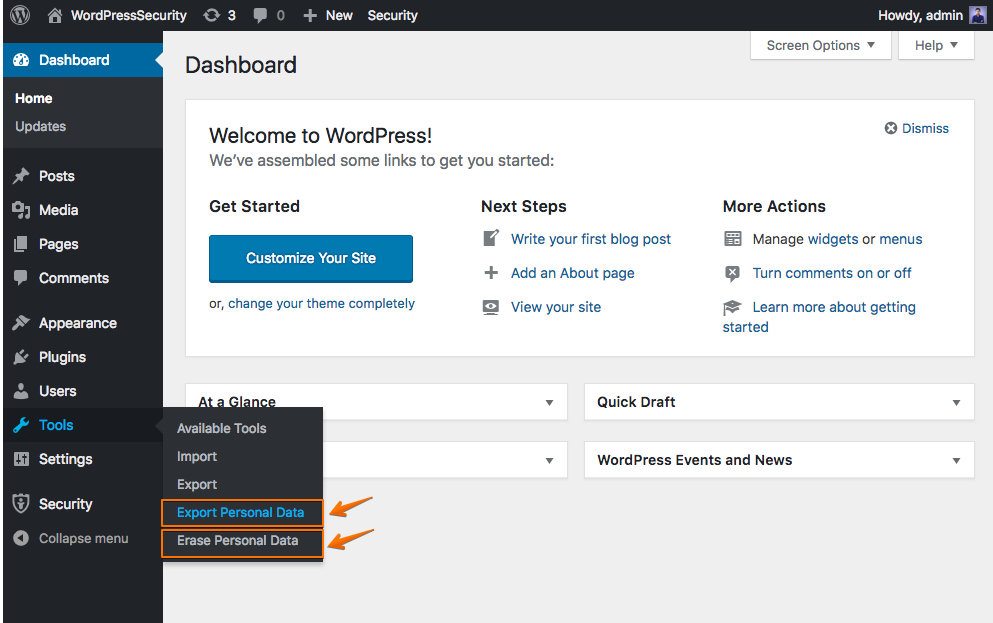This screenshot has width=993, height=623.
Task: Toggle the panel arrow below At a Glance
Action: click(549, 461)
